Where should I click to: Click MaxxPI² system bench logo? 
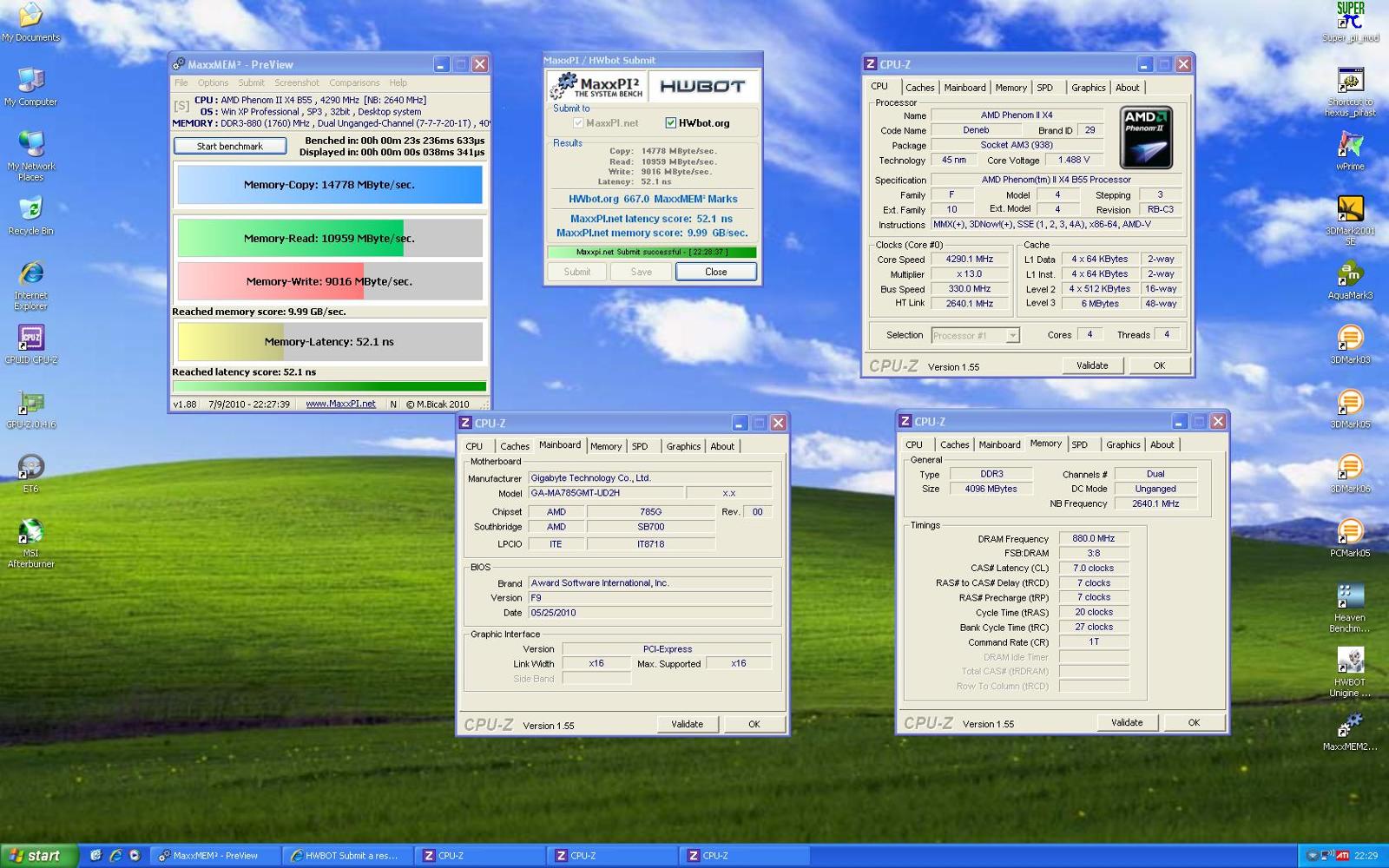click(599, 86)
